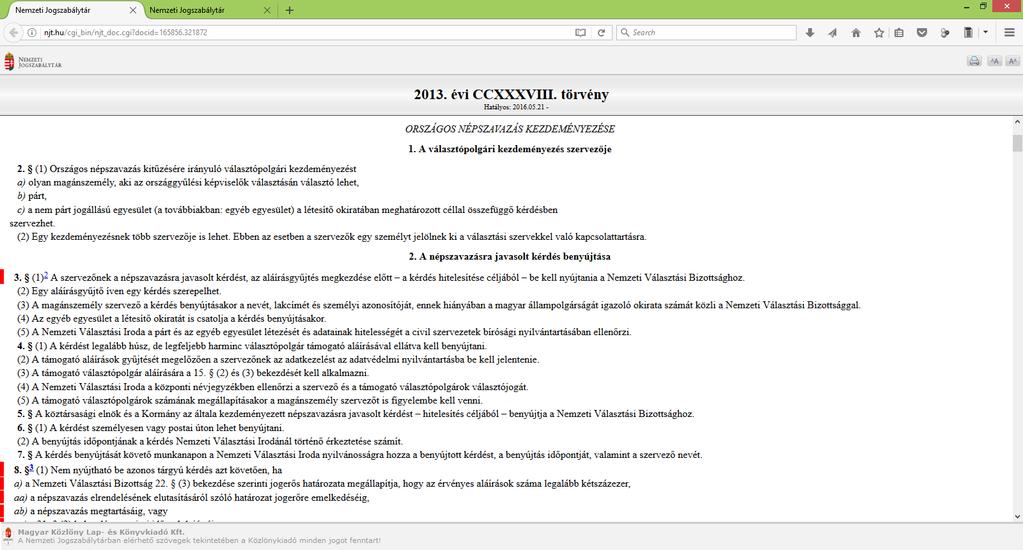Close the first Nemzeti Jogszabálytár tab

pos(132,10)
